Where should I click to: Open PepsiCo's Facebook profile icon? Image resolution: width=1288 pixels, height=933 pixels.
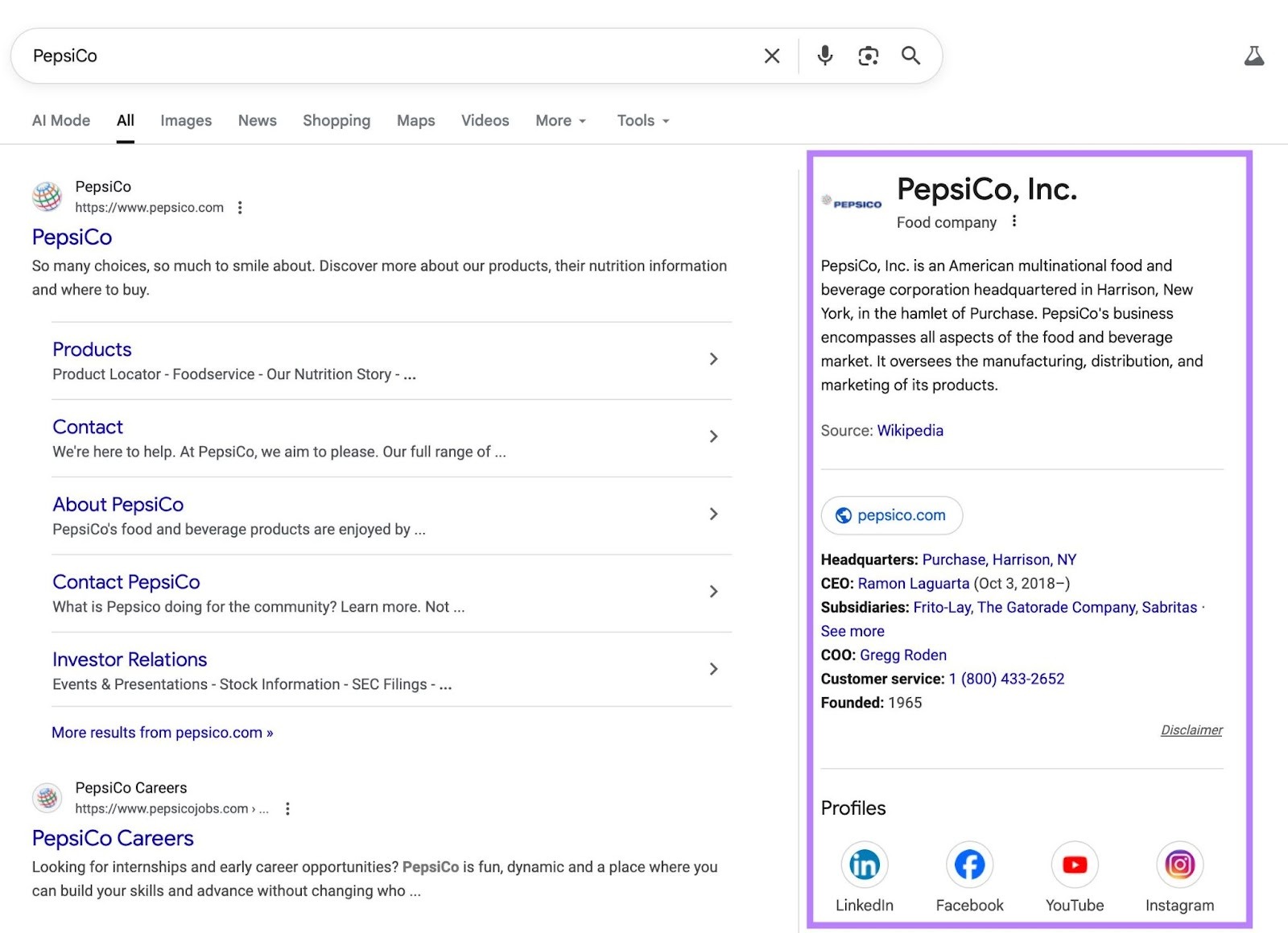[x=969, y=863]
